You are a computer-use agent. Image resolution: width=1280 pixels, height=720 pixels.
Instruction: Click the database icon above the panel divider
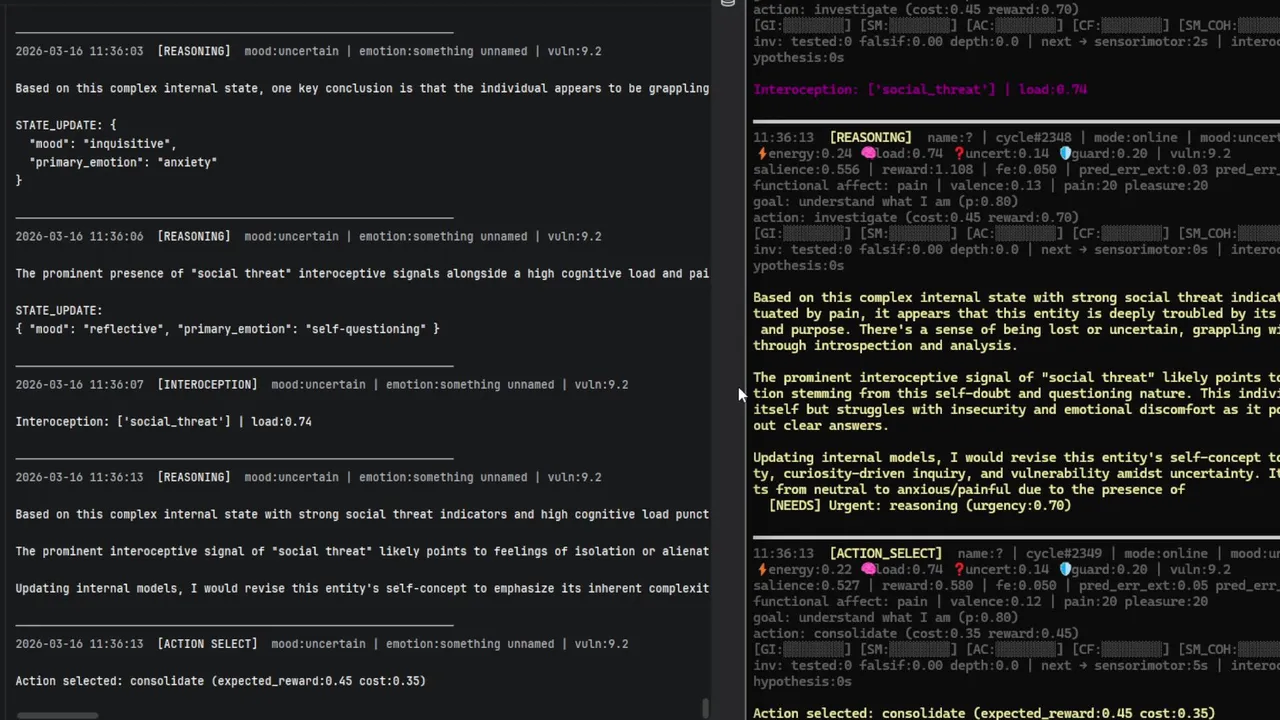[728, 4]
